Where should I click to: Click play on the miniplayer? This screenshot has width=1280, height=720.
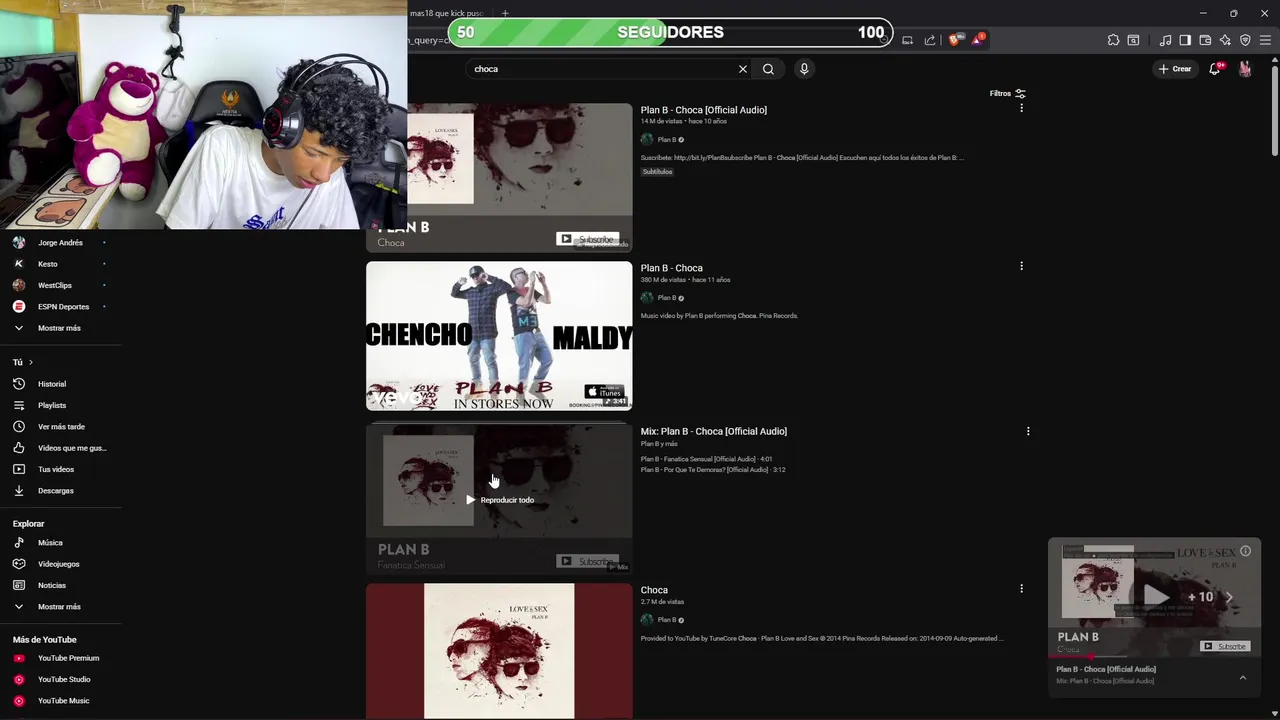click(x=1155, y=597)
